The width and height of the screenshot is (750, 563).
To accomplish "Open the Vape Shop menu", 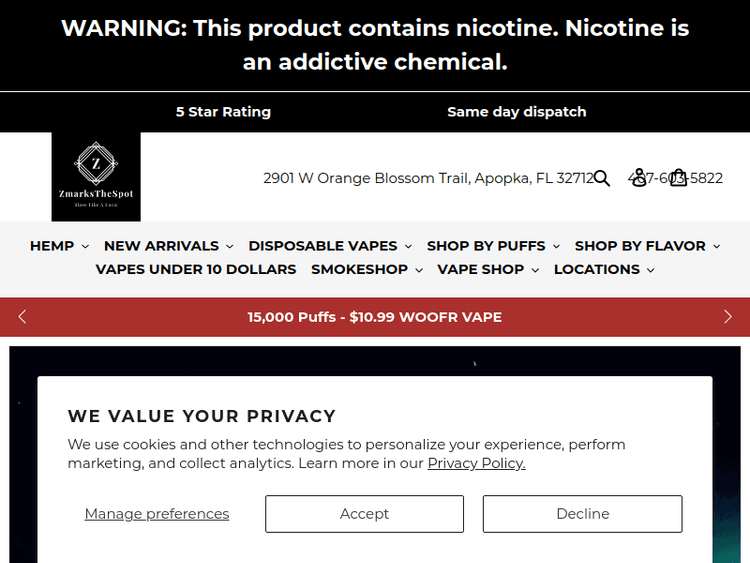I will point(488,269).
